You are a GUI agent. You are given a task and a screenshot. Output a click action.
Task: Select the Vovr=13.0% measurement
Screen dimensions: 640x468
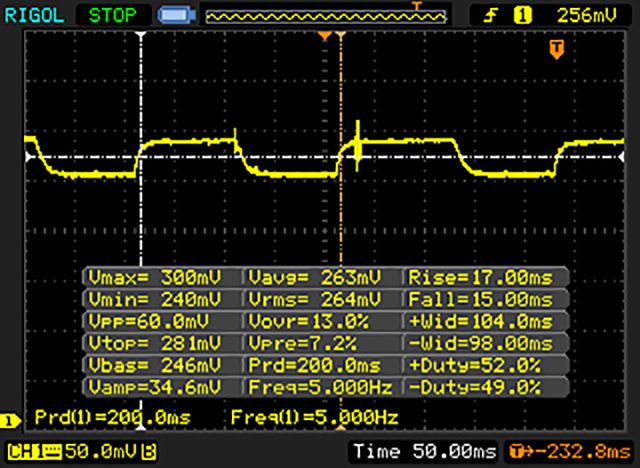(309, 322)
